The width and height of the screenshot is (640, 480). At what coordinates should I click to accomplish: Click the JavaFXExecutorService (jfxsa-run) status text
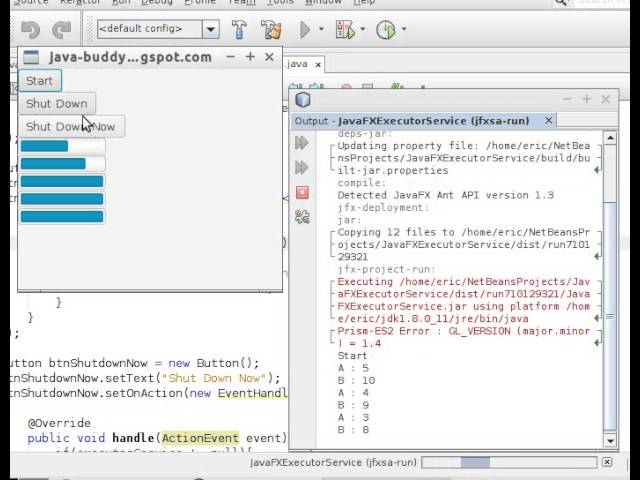click(x=333, y=462)
